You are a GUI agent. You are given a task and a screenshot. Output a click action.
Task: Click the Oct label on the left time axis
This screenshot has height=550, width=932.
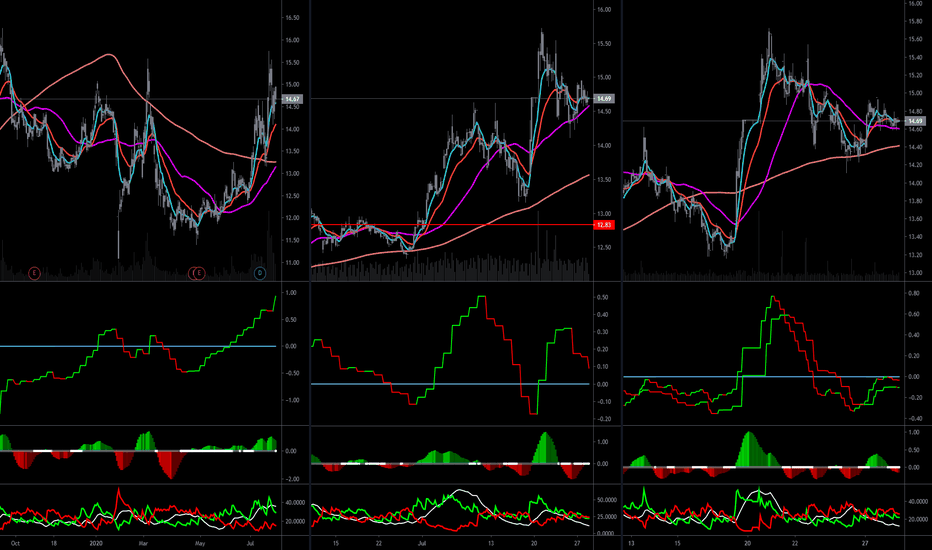tap(15, 543)
